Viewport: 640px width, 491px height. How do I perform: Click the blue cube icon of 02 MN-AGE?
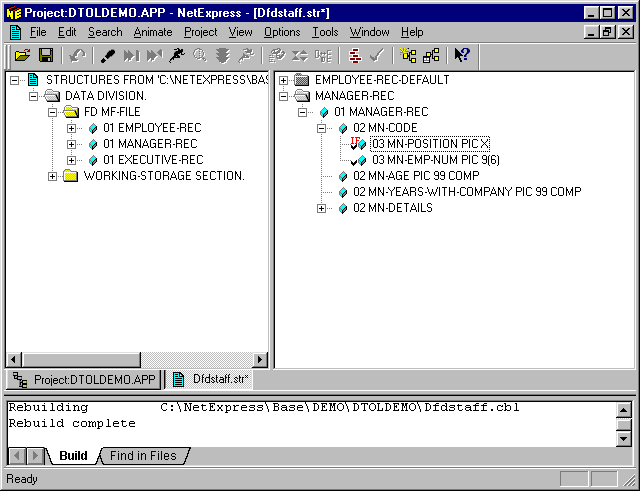pyautogui.click(x=343, y=176)
